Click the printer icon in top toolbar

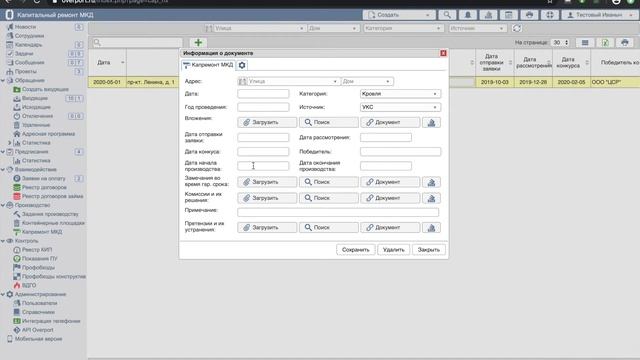pos(529,15)
